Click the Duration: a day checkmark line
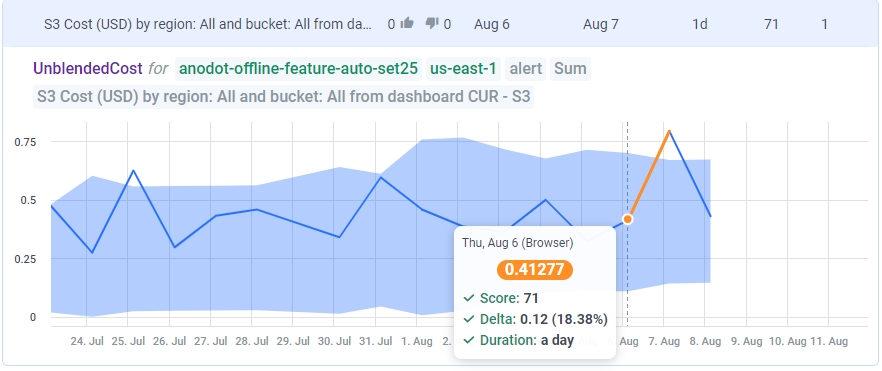 tap(518, 340)
